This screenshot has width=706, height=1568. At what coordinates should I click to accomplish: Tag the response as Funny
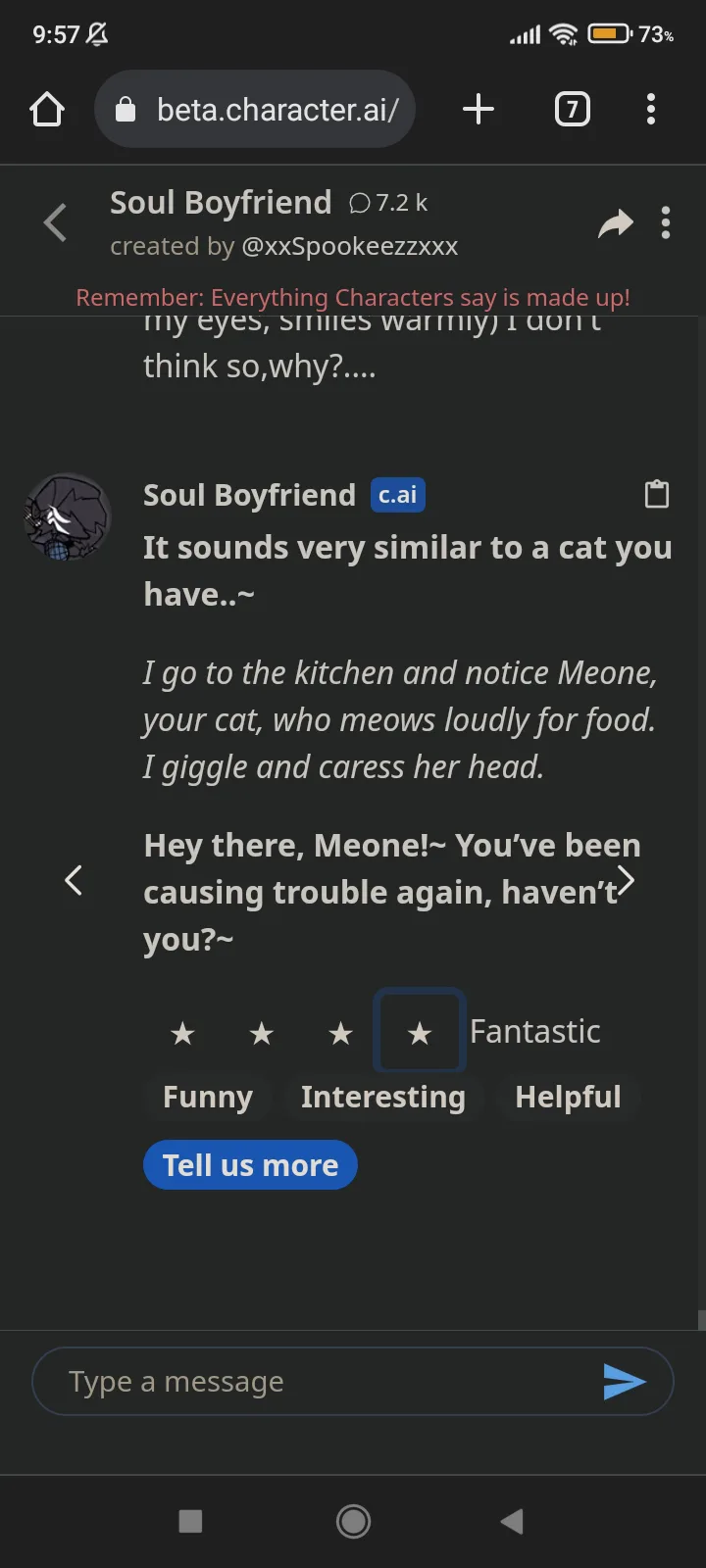point(208,1097)
